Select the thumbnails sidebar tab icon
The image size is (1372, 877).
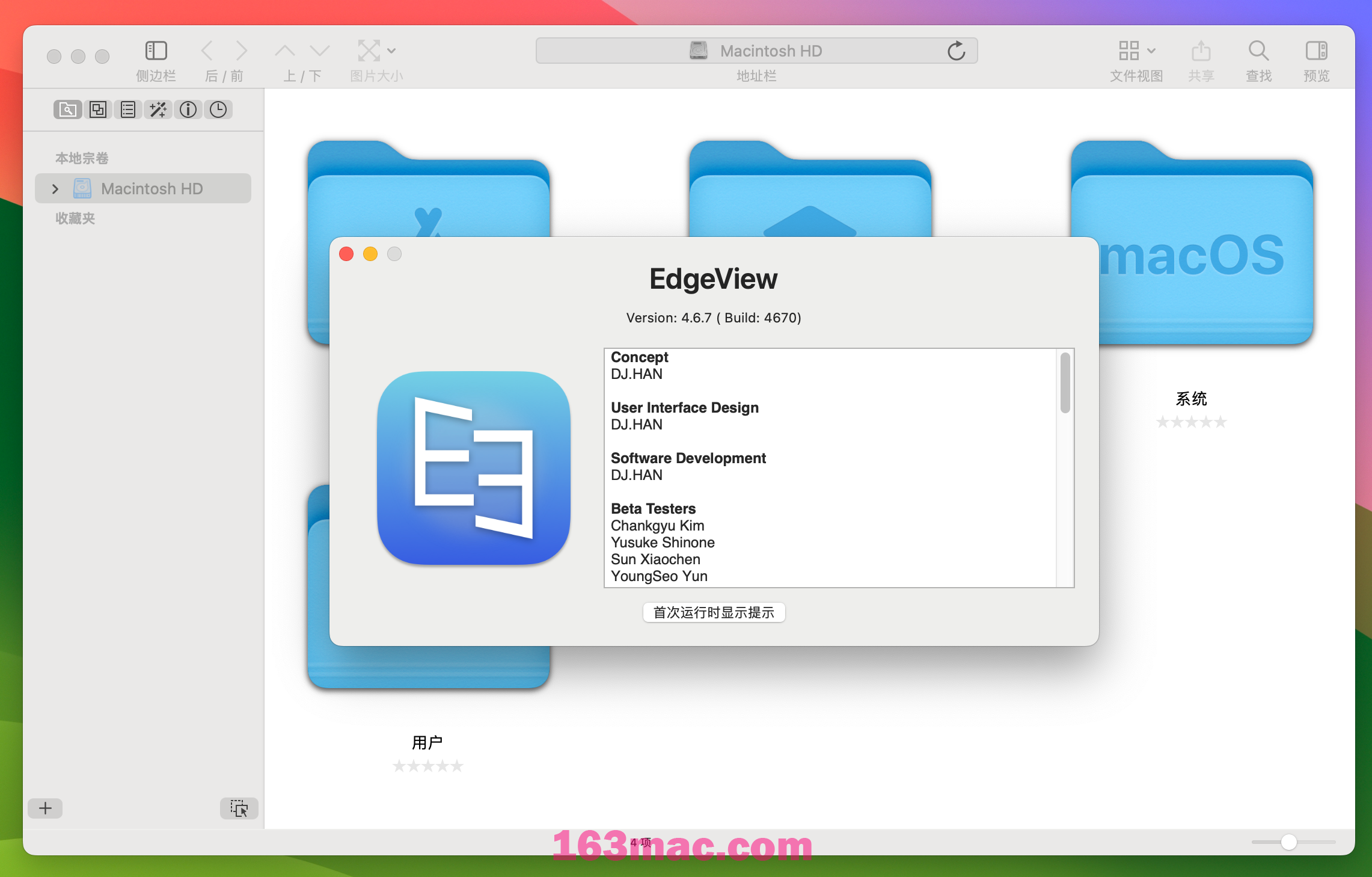[x=98, y=109]
